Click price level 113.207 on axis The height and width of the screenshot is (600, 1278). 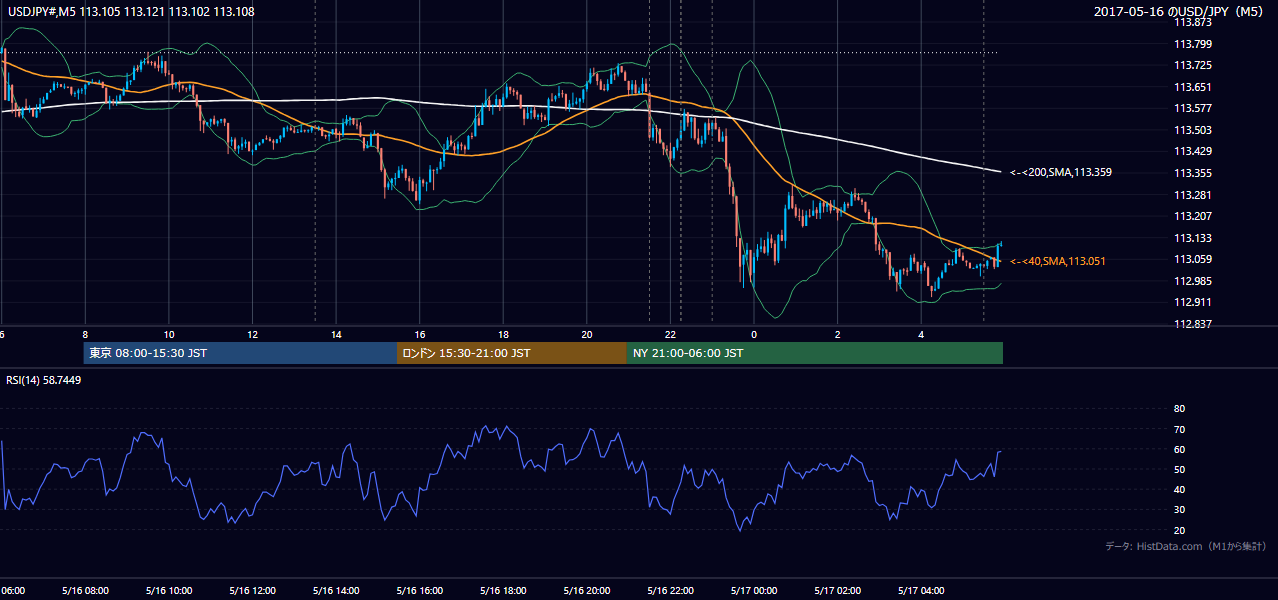(x=1193, y=216)
